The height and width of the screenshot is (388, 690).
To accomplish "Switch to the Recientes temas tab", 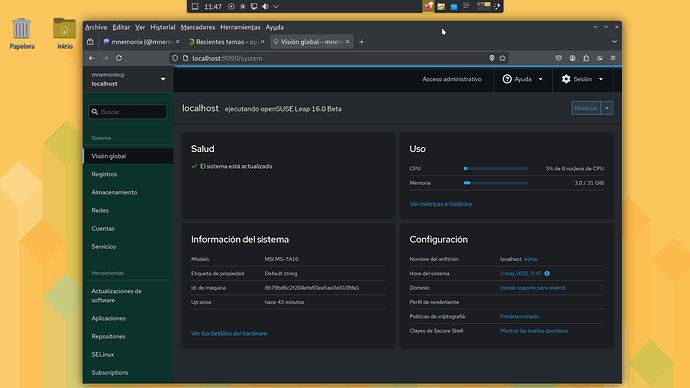I will 224,42.
